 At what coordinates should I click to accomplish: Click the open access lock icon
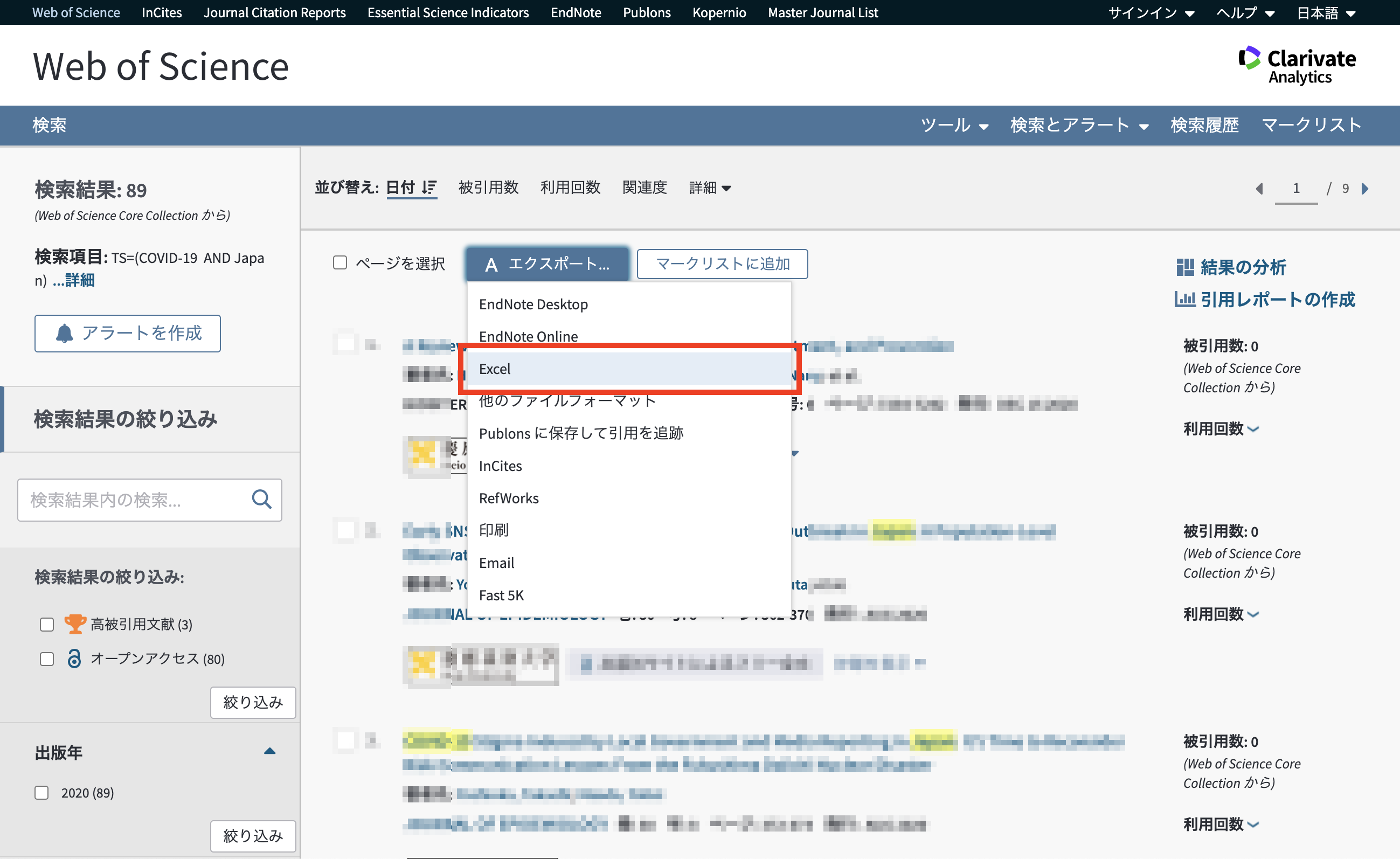(x=74, y=659)
